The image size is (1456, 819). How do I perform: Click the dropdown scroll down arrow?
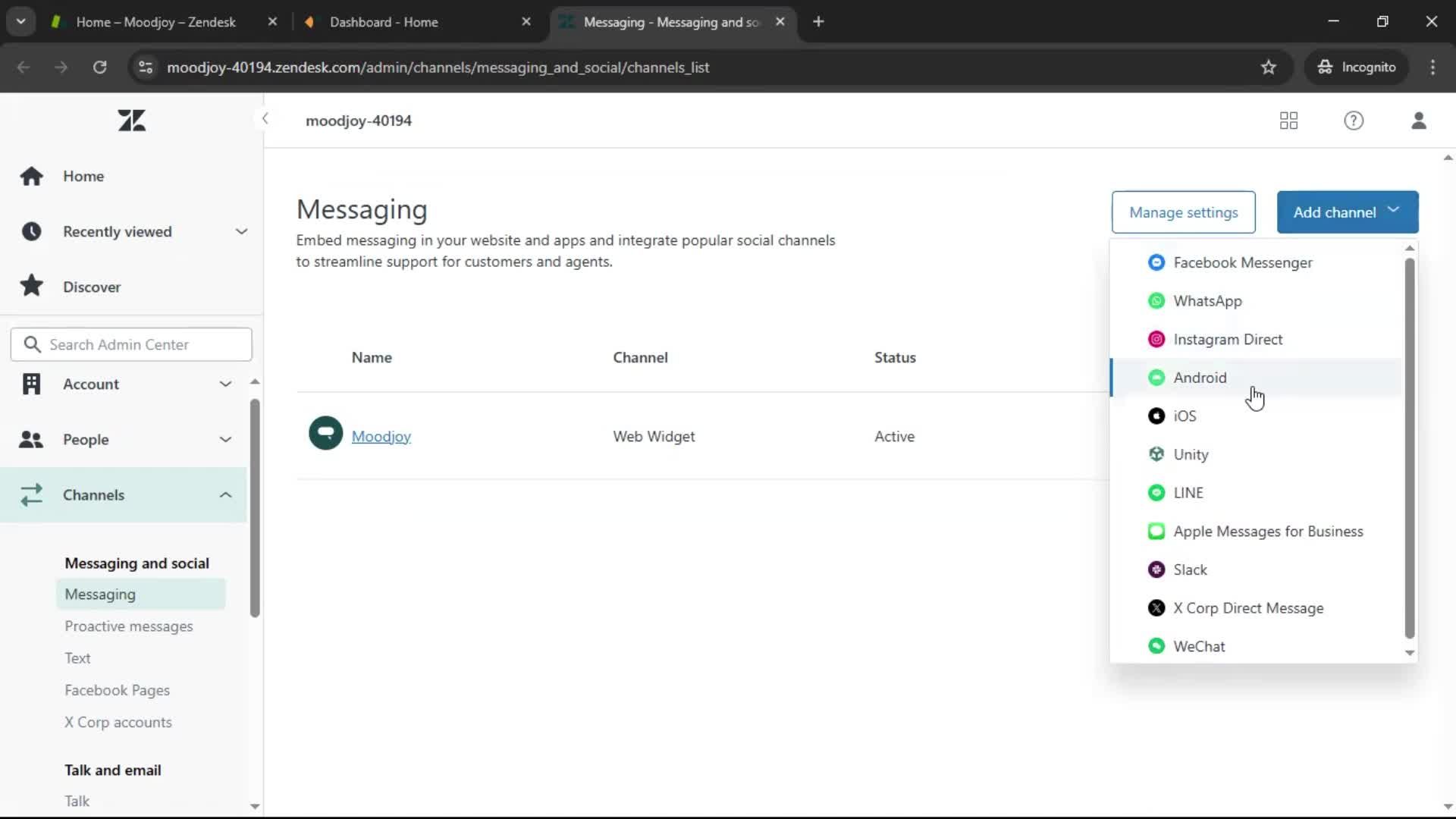click(1410, 653)
